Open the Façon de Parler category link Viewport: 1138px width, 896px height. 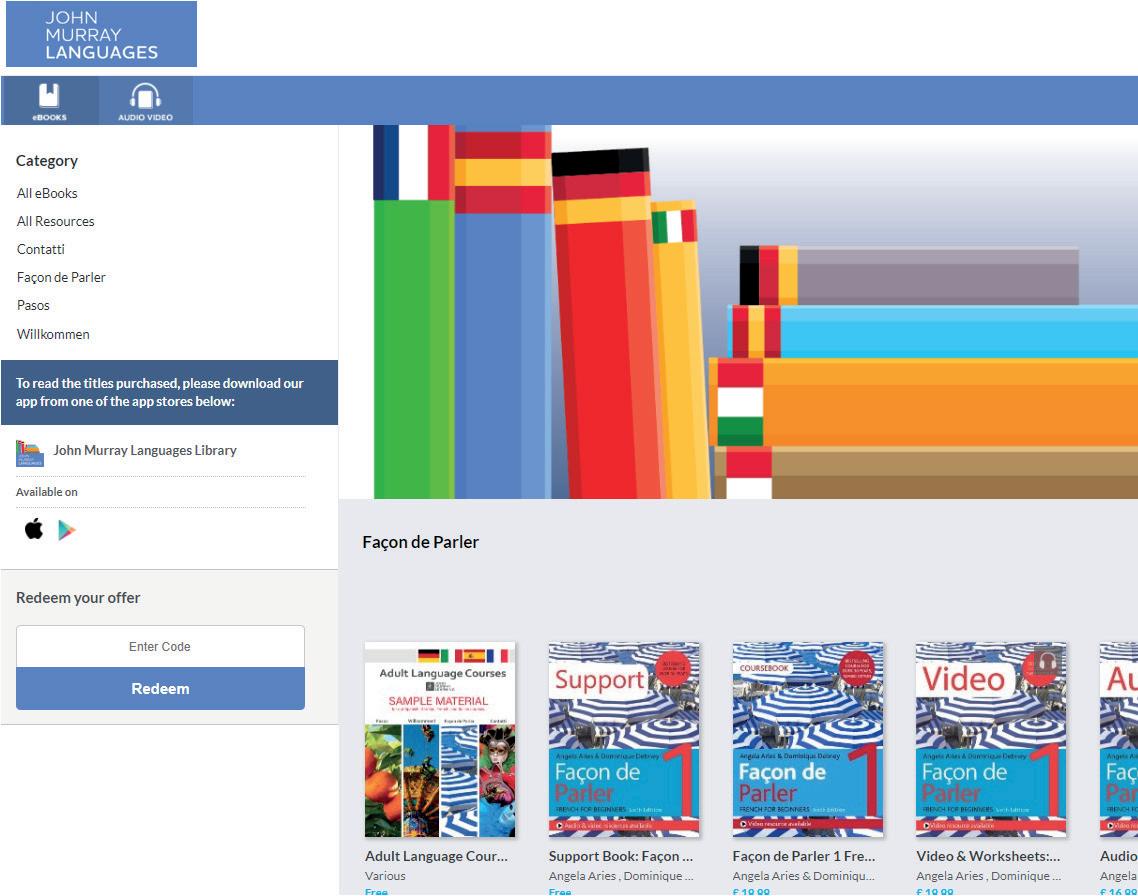click(x=61, y=277)
